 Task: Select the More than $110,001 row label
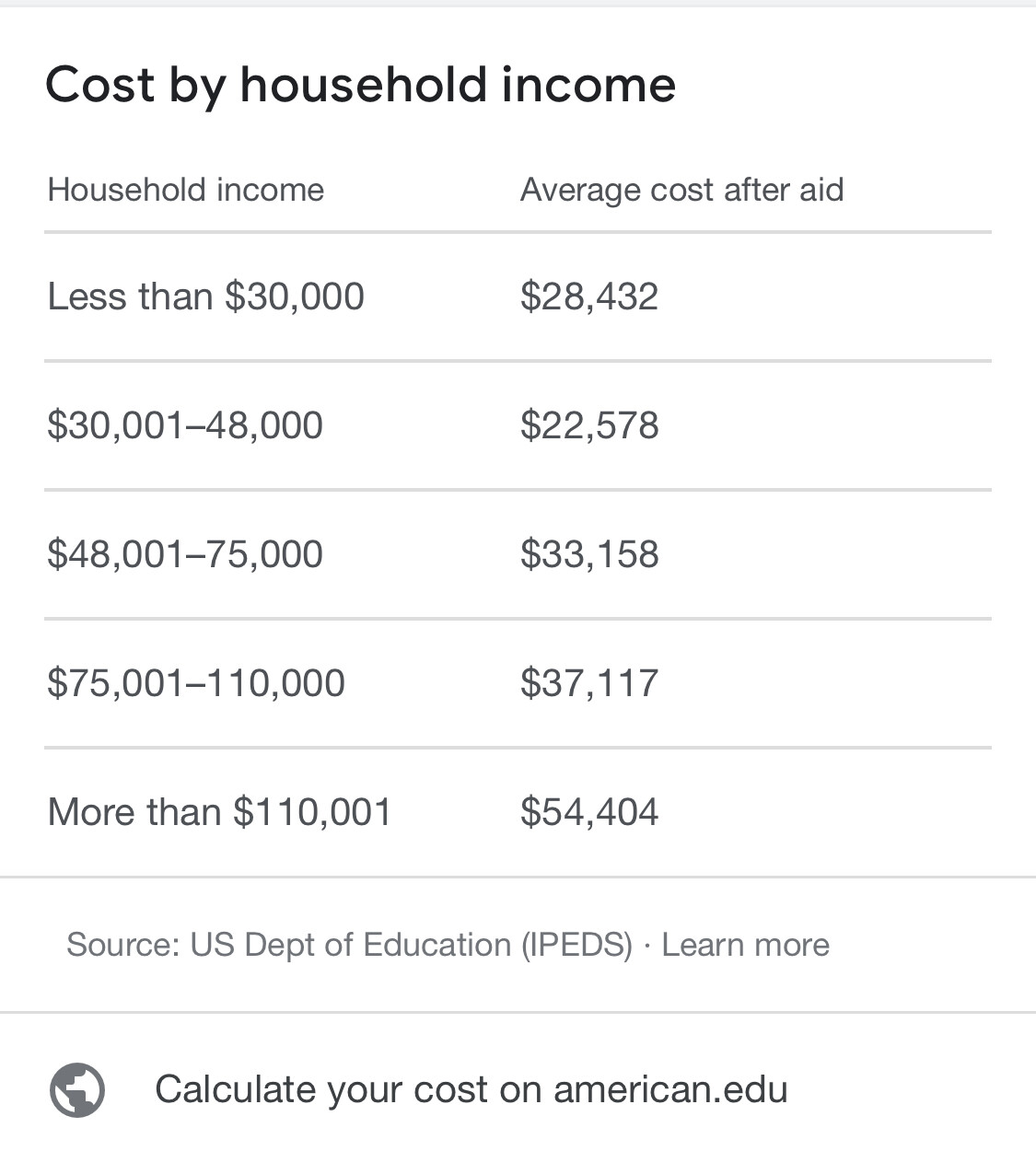click(219, 812)
